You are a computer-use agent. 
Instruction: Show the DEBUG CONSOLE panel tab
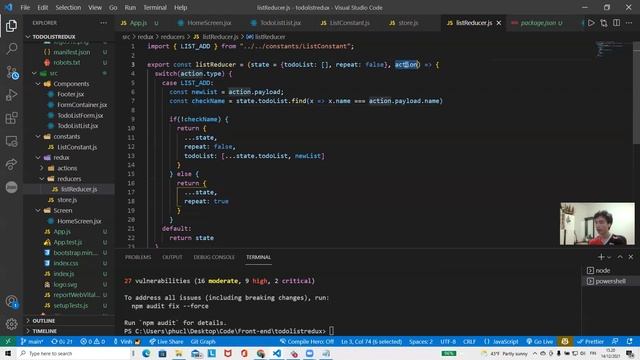click(x=214, y=257)
